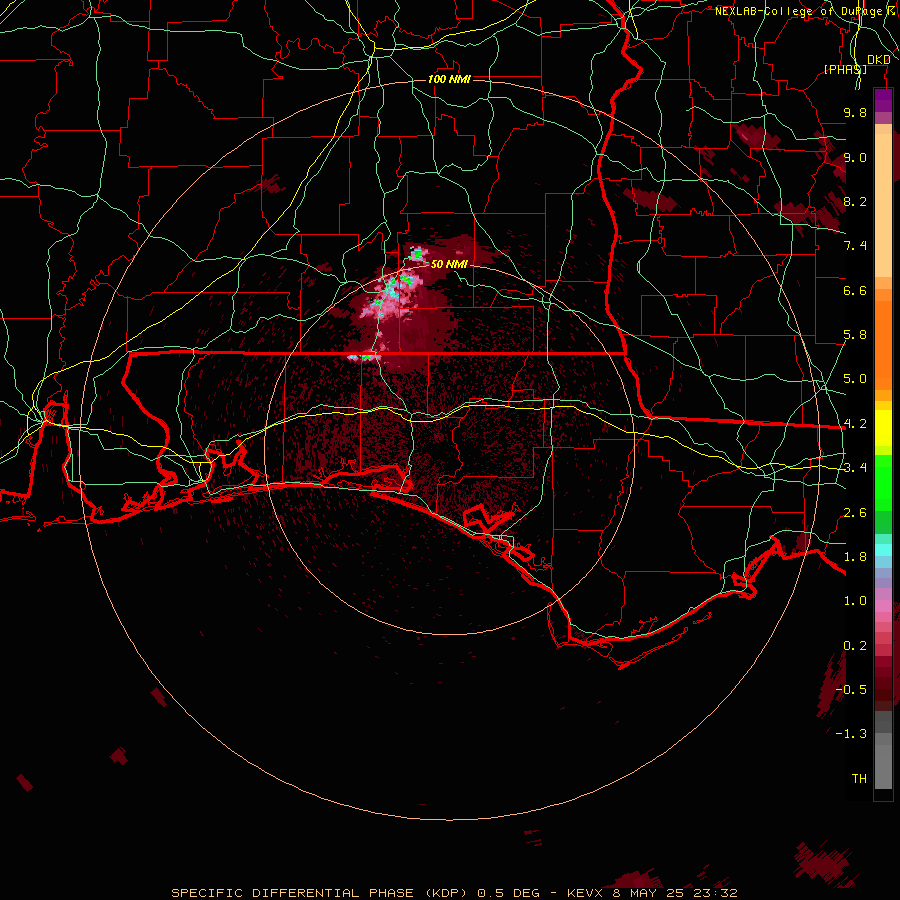Click the 8.2 value on the scale
The width and height of the screenshot is (900, 900).
855,201
